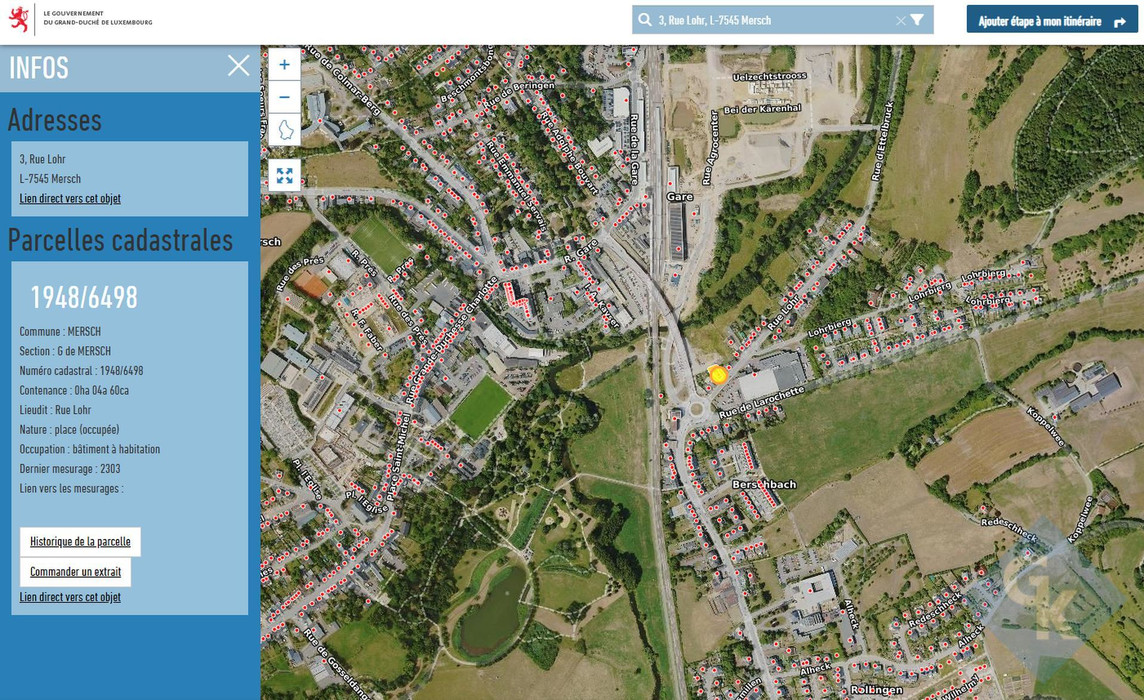The height and width of the screenshot is (700, 1144).
Task: Open address direct link to this object
Action: pyautogui.click(x=70, y=199)
